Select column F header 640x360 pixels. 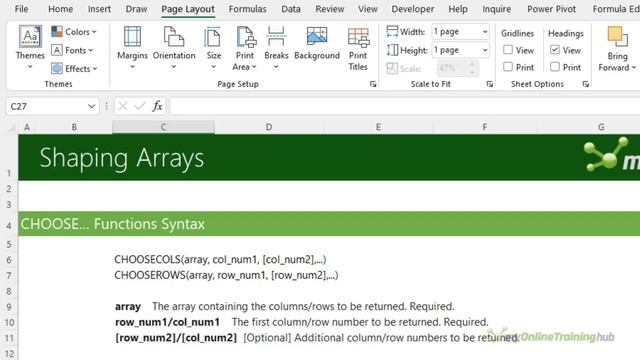[484, 127]
